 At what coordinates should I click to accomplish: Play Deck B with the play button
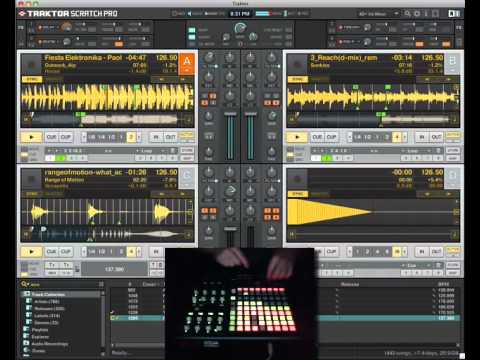pos(297,137)
